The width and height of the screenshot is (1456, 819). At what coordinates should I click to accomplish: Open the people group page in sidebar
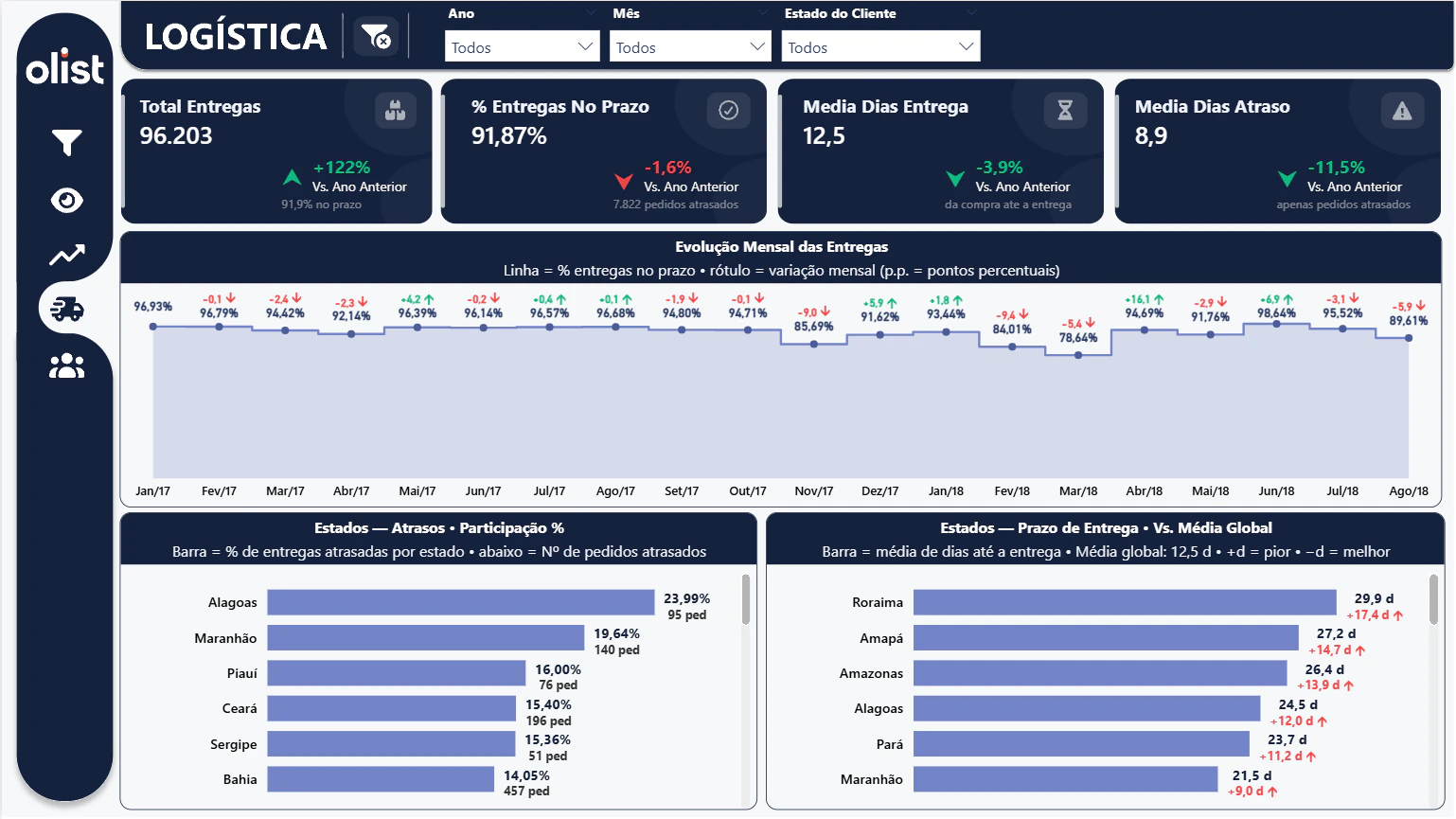pyautogui.click(x=66, y=365)
